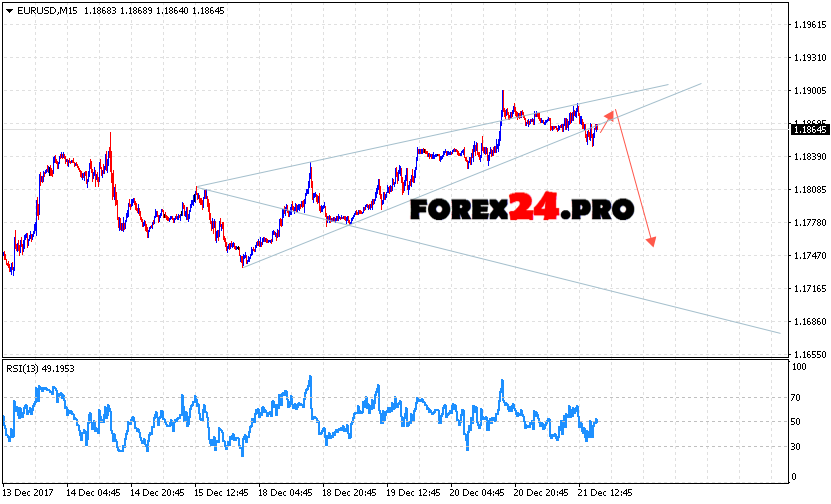Click the EURUSD,M15 chart title text
This screenshot has height=504, width=831.
[46, 10]
